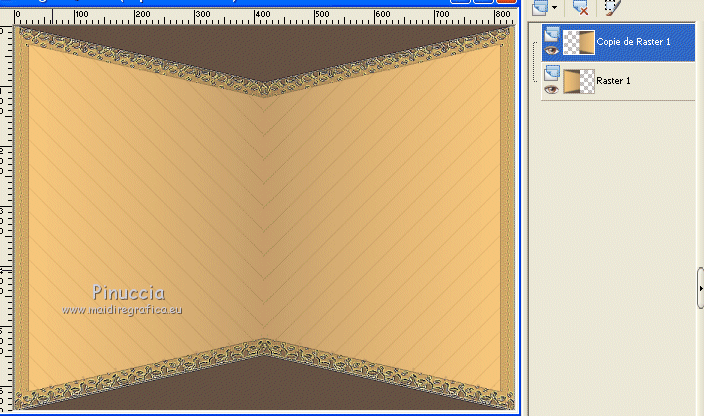Click the Delete Layer icon
704x416 pixels.
coord(580,7)
